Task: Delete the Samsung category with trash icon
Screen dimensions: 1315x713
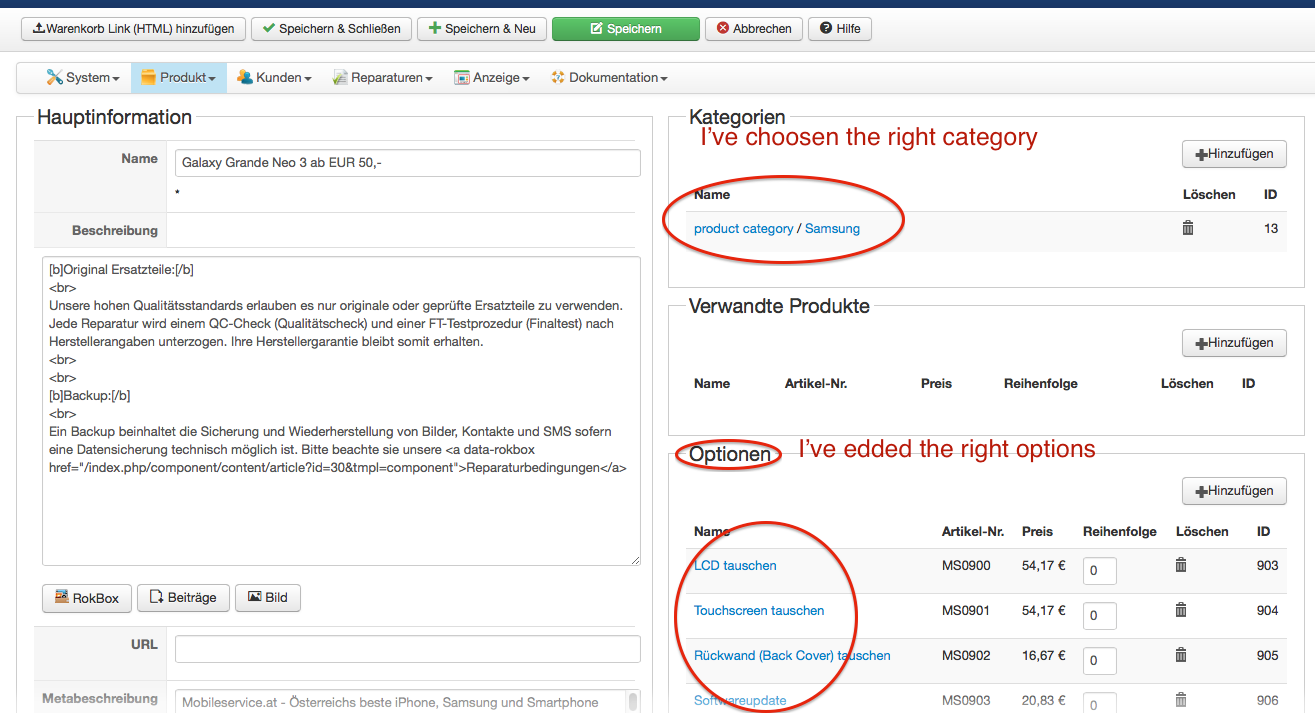Action: click(1188, 228)
